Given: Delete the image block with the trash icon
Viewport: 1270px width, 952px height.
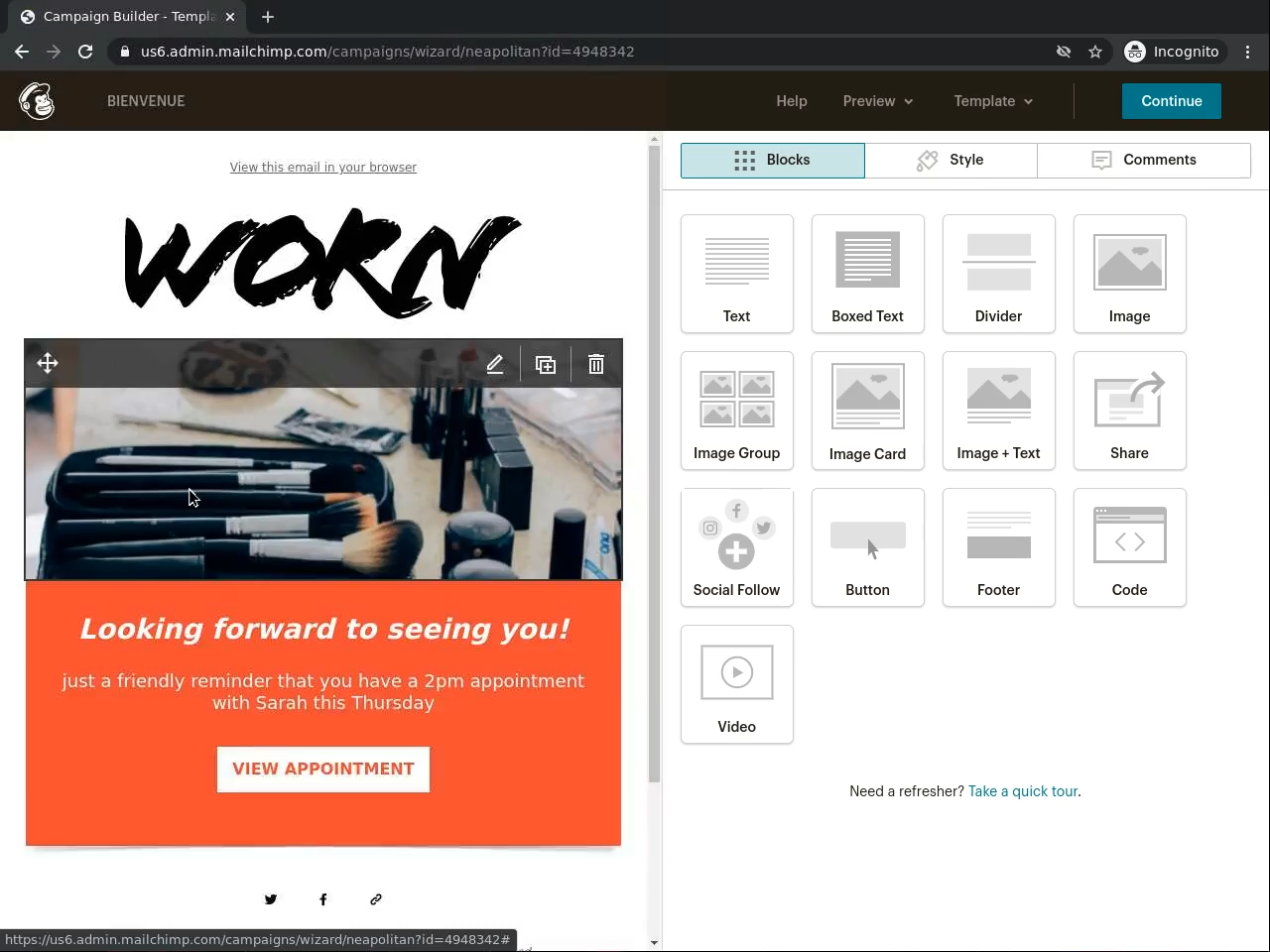Looking at the screenshot, I should (x=596, y=364).
